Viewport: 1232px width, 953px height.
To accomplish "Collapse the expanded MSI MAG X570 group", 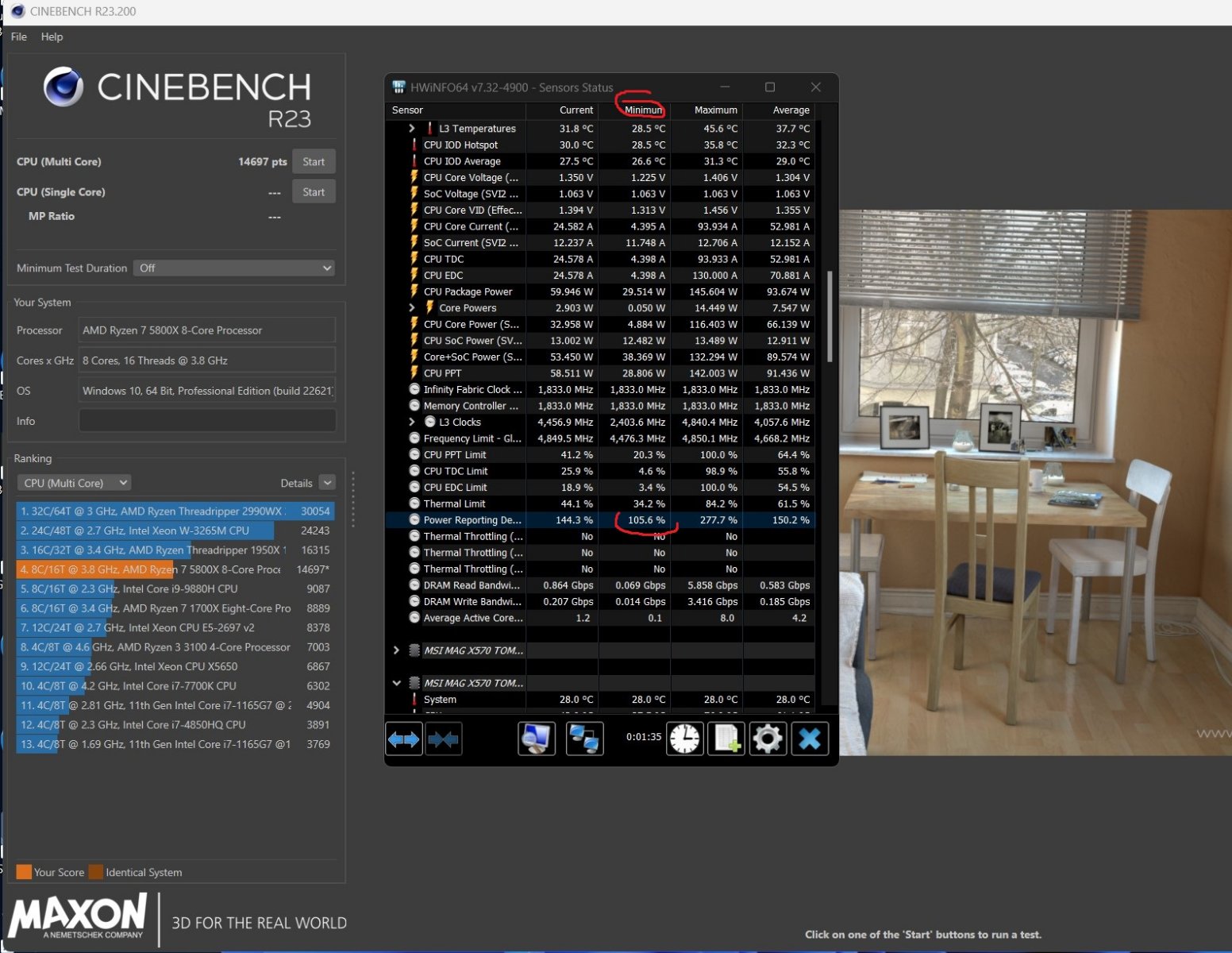I will click(x=396, y=683).
